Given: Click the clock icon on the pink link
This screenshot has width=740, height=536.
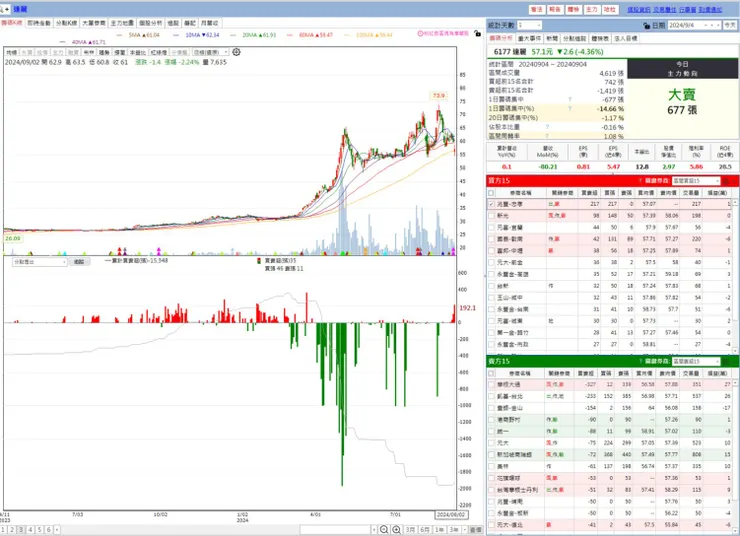Looking at the screenshot, I should pos(420,34).
